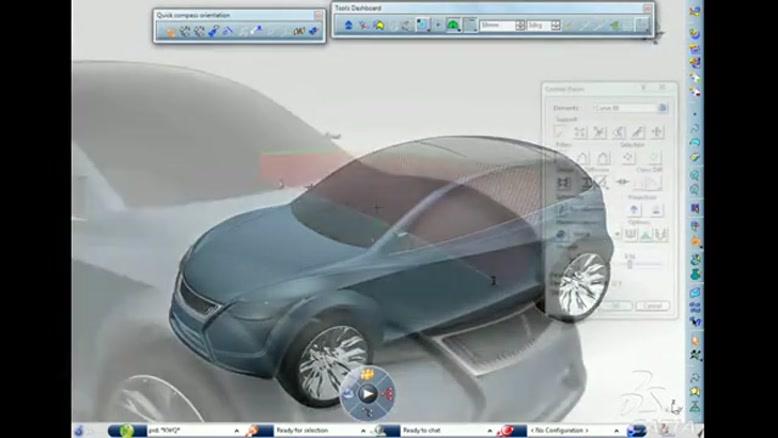
Task: Click the icon beside the Elements field
Action: (662, 108)
